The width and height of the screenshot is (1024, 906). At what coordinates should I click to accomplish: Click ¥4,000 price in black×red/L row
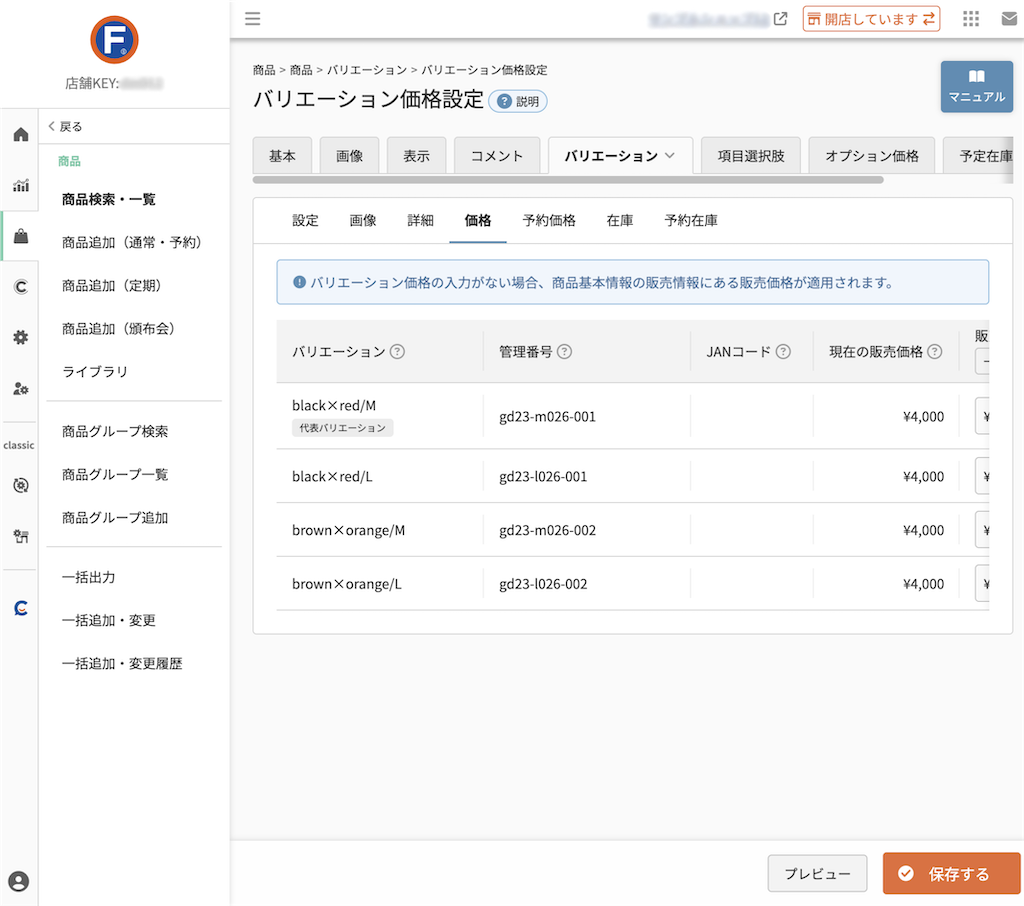pyautogui.click(x=923, y=477)
